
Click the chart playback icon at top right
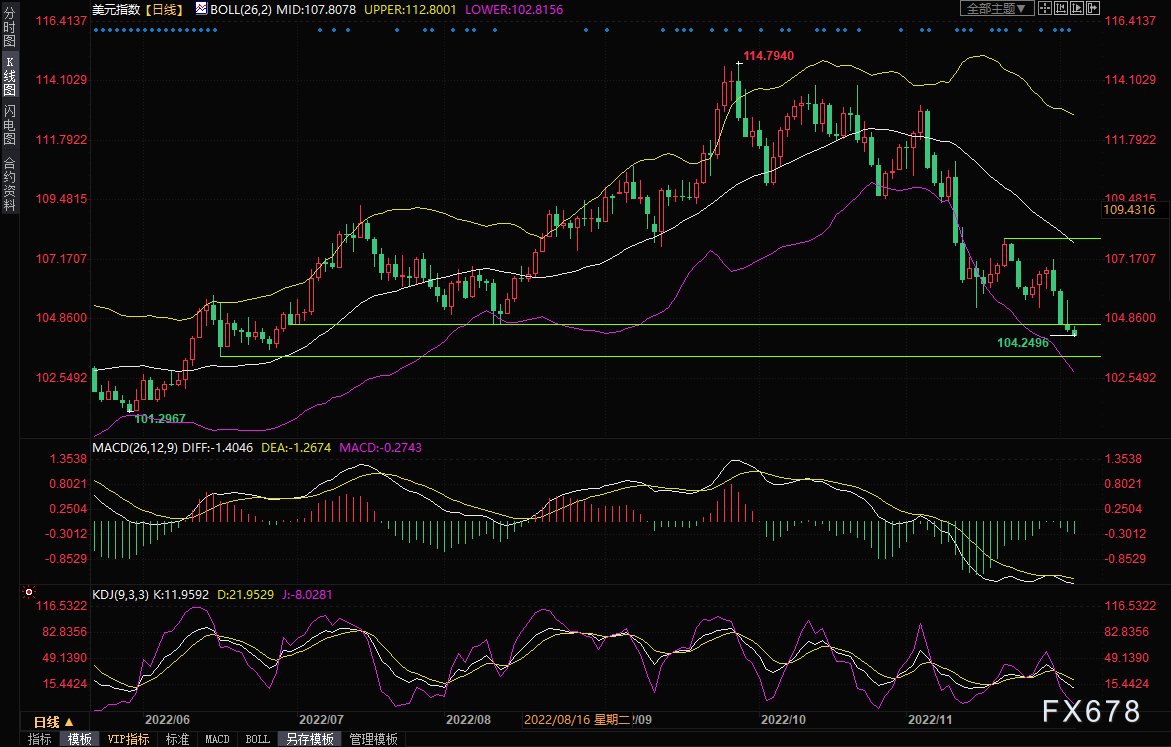click(x=1077, y=8)
